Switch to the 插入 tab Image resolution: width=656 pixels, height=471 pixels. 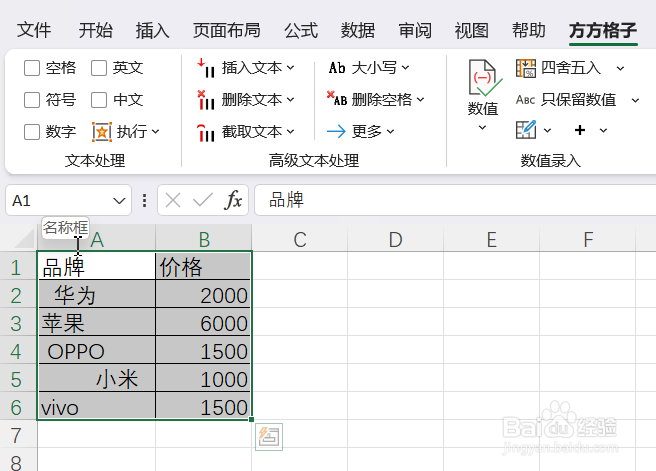click(153, 31)
